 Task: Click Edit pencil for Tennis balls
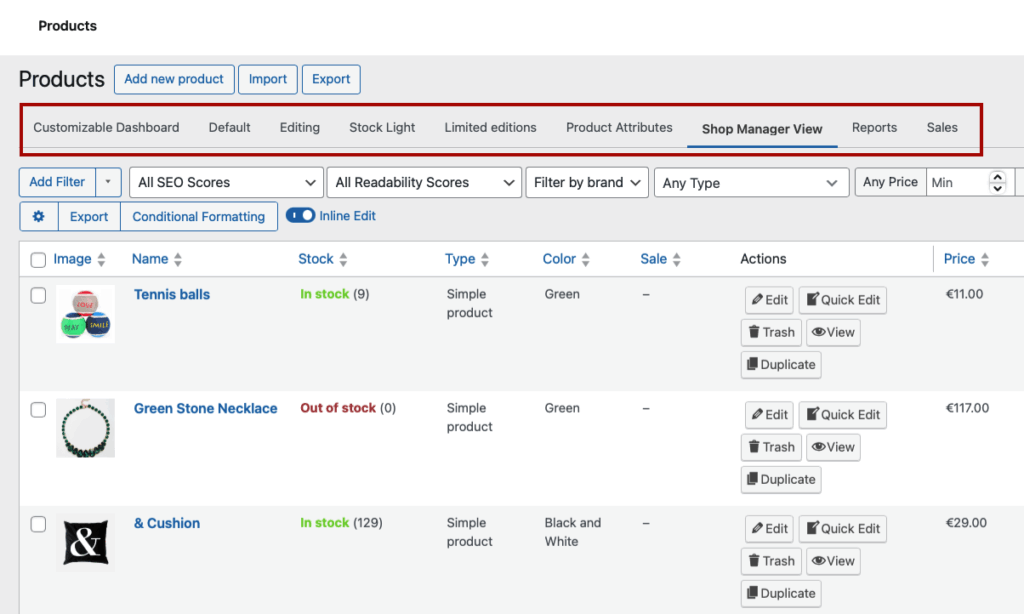pyautogui.click(x=768, y=300)
